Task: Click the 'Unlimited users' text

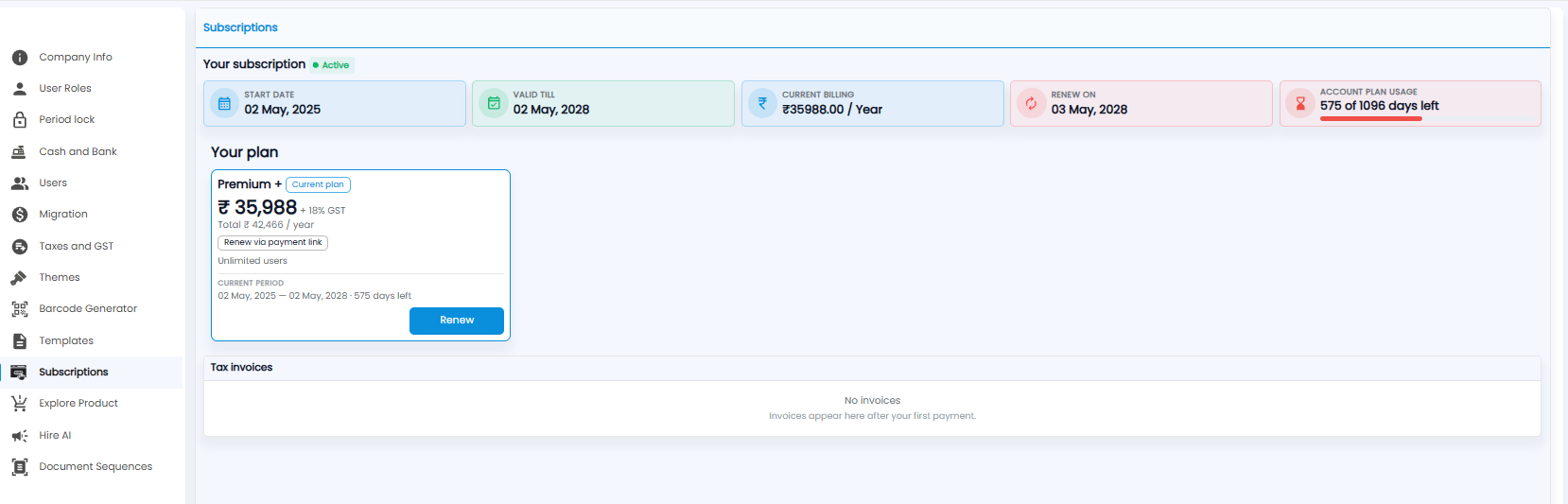Action: pyautogui.click(x=253, y=261)
